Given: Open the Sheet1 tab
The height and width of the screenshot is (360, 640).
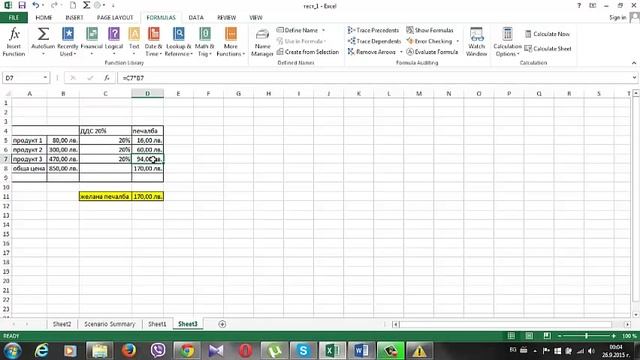Looking at the screenshot, I should click(157, 324).
